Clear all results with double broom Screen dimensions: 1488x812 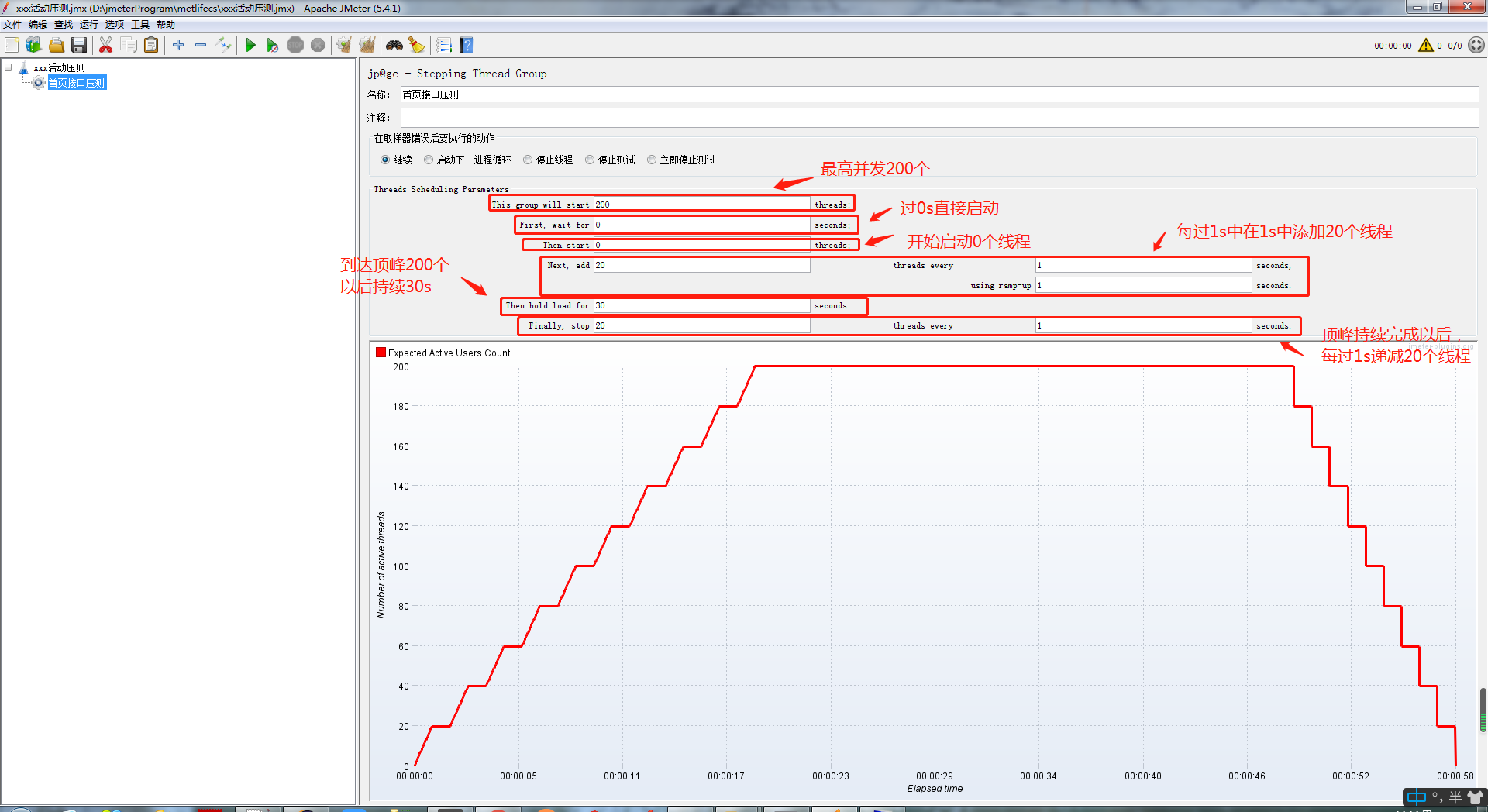[x=367, y=45]
